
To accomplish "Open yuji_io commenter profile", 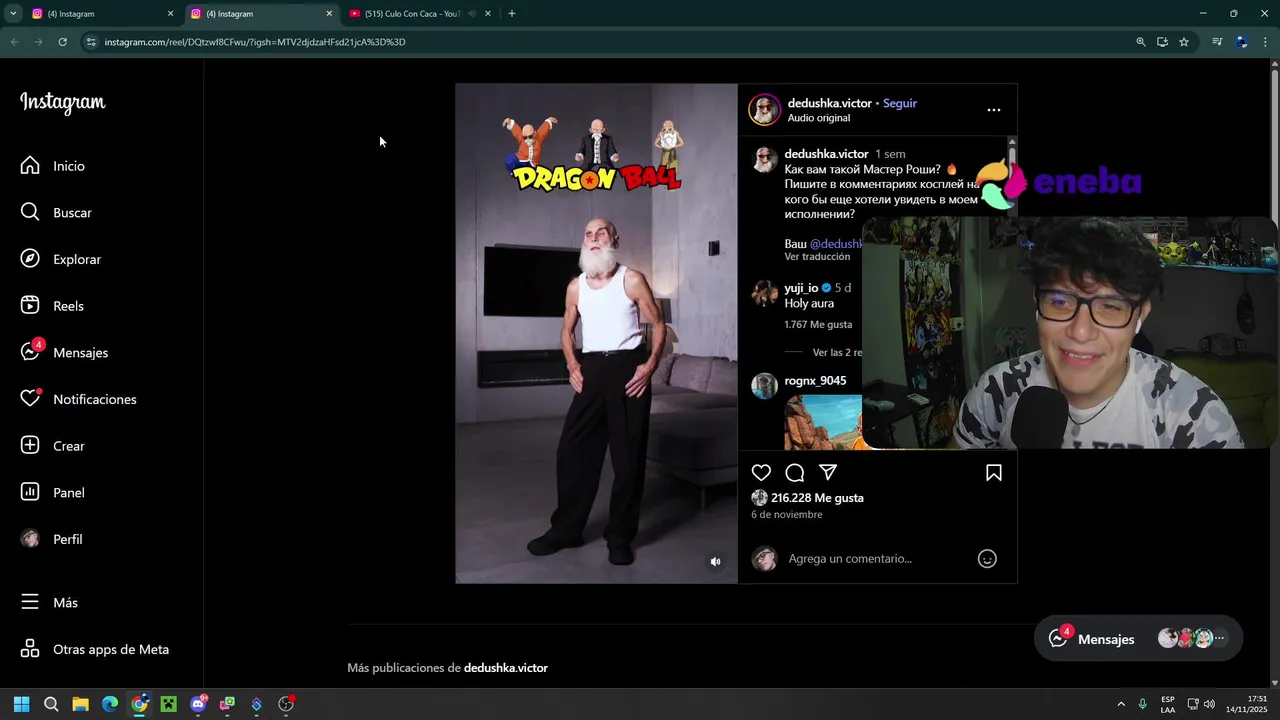I will [801, 288].
